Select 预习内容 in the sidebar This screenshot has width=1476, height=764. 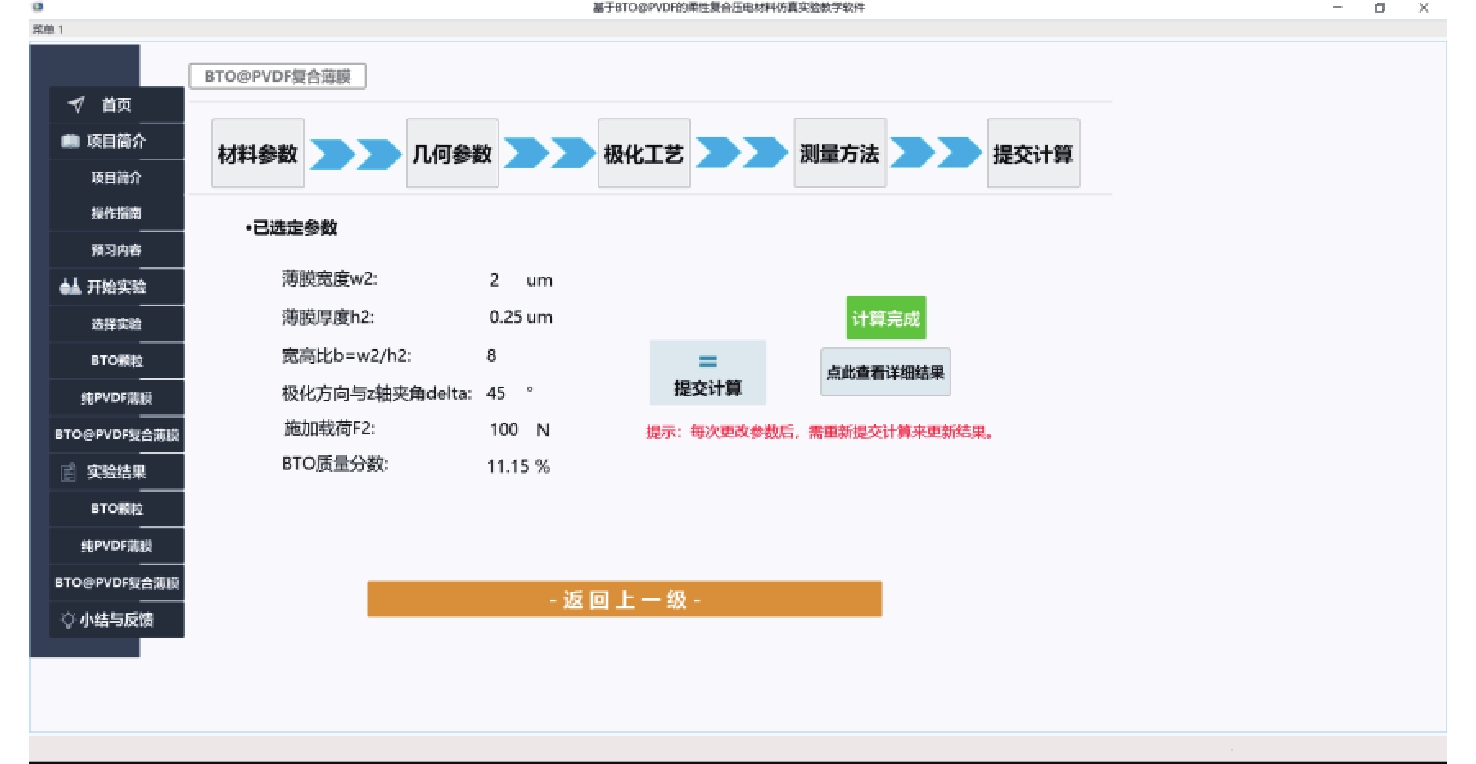(x=117, y=251)
